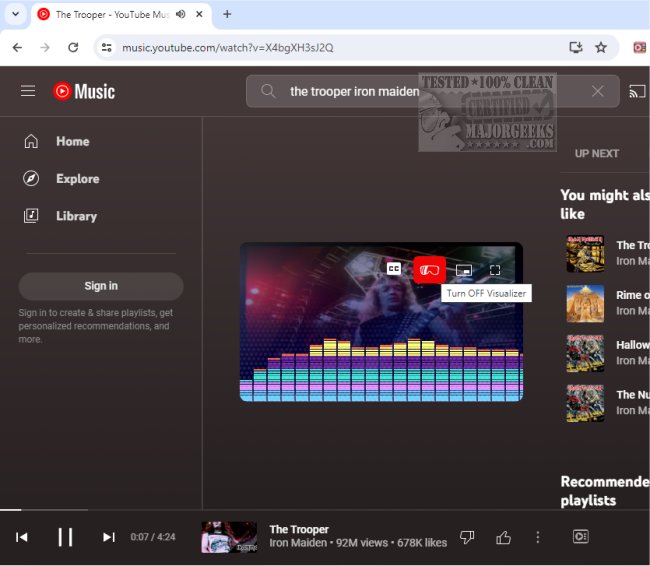Click the player-bar queue icon

coord(580,537)
